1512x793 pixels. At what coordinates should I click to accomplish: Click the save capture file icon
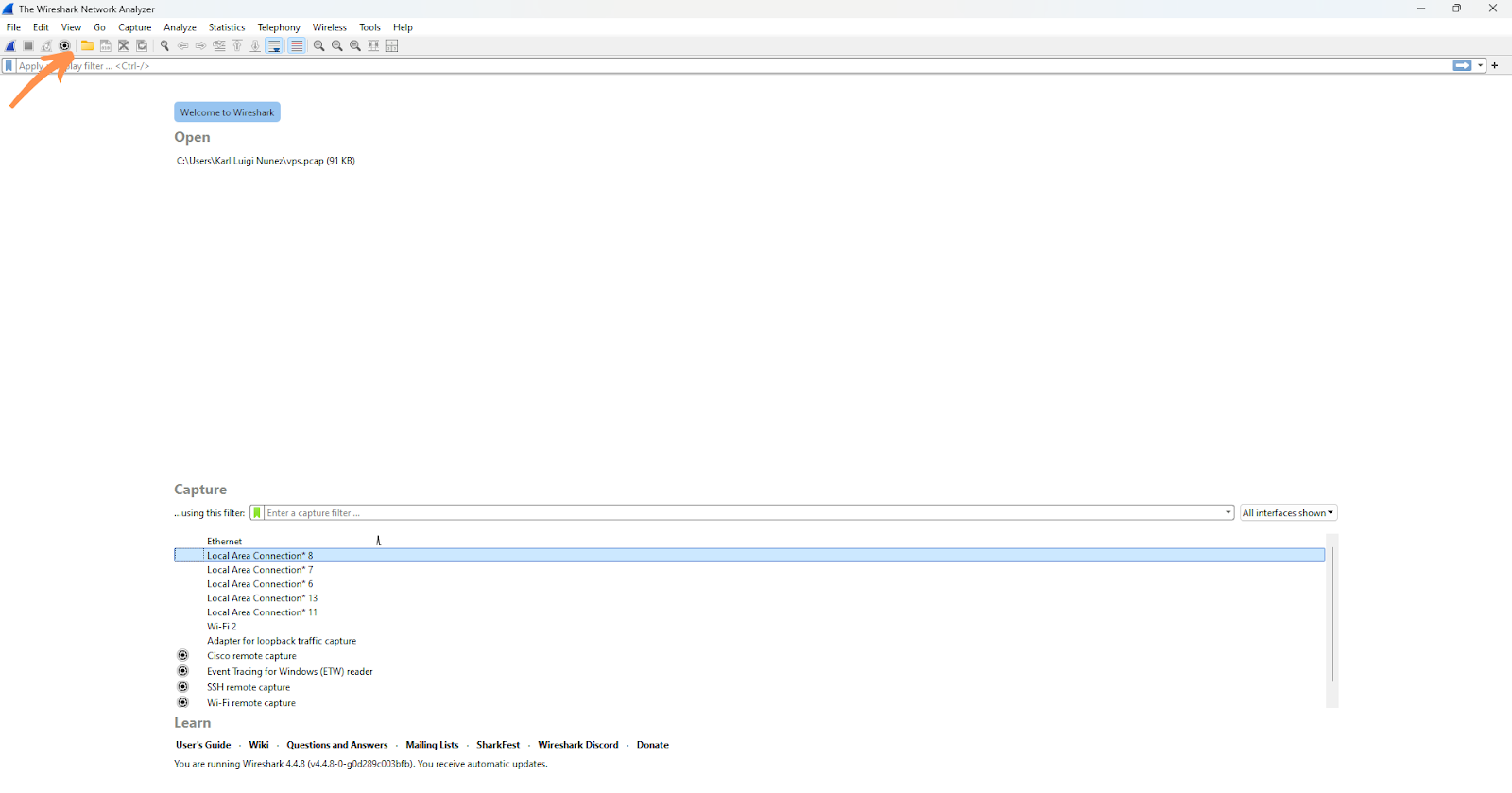(x=106, y=45)
